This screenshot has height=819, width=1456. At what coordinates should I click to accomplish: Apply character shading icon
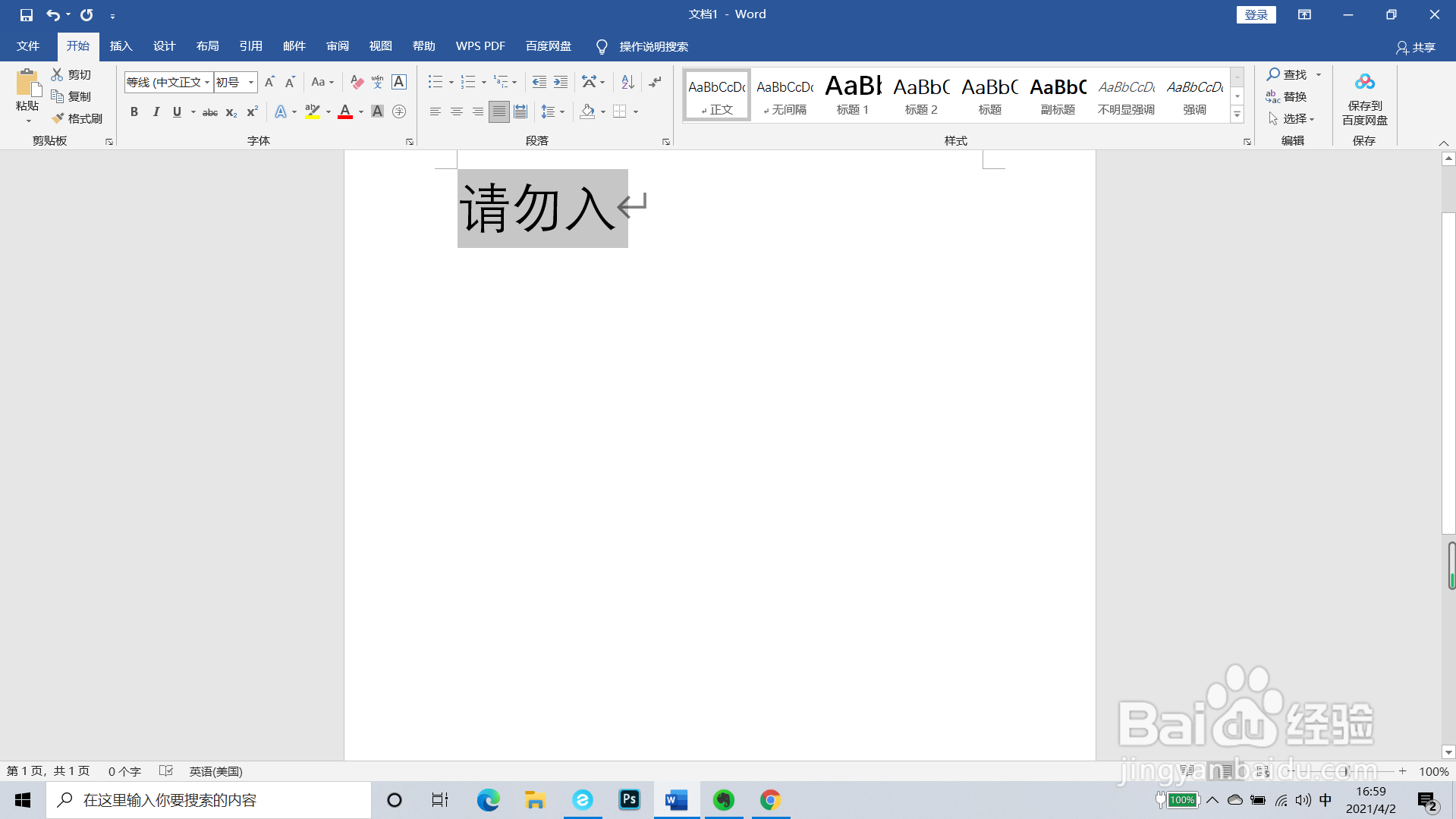pos(377,111)
